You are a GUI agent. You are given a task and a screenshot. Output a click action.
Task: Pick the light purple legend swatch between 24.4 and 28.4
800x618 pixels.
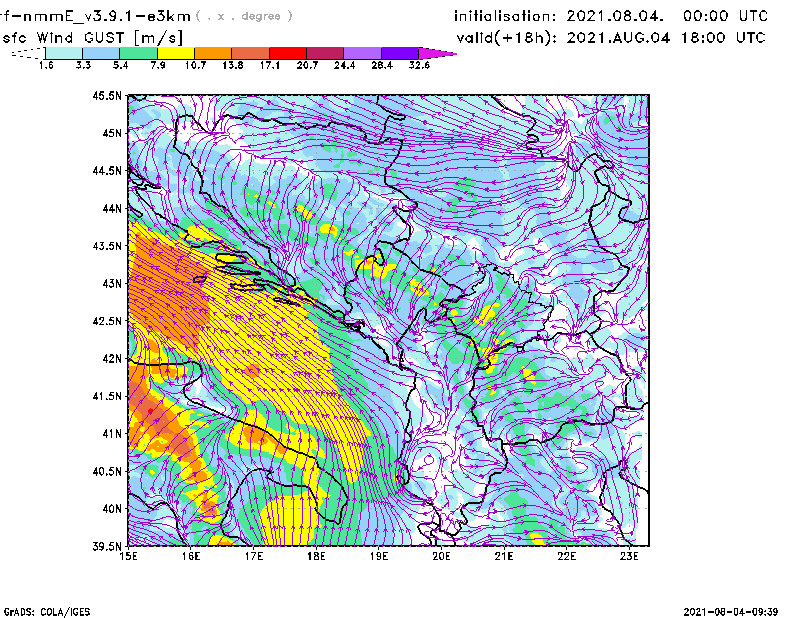pyautogui.click(x=363, y=53)
